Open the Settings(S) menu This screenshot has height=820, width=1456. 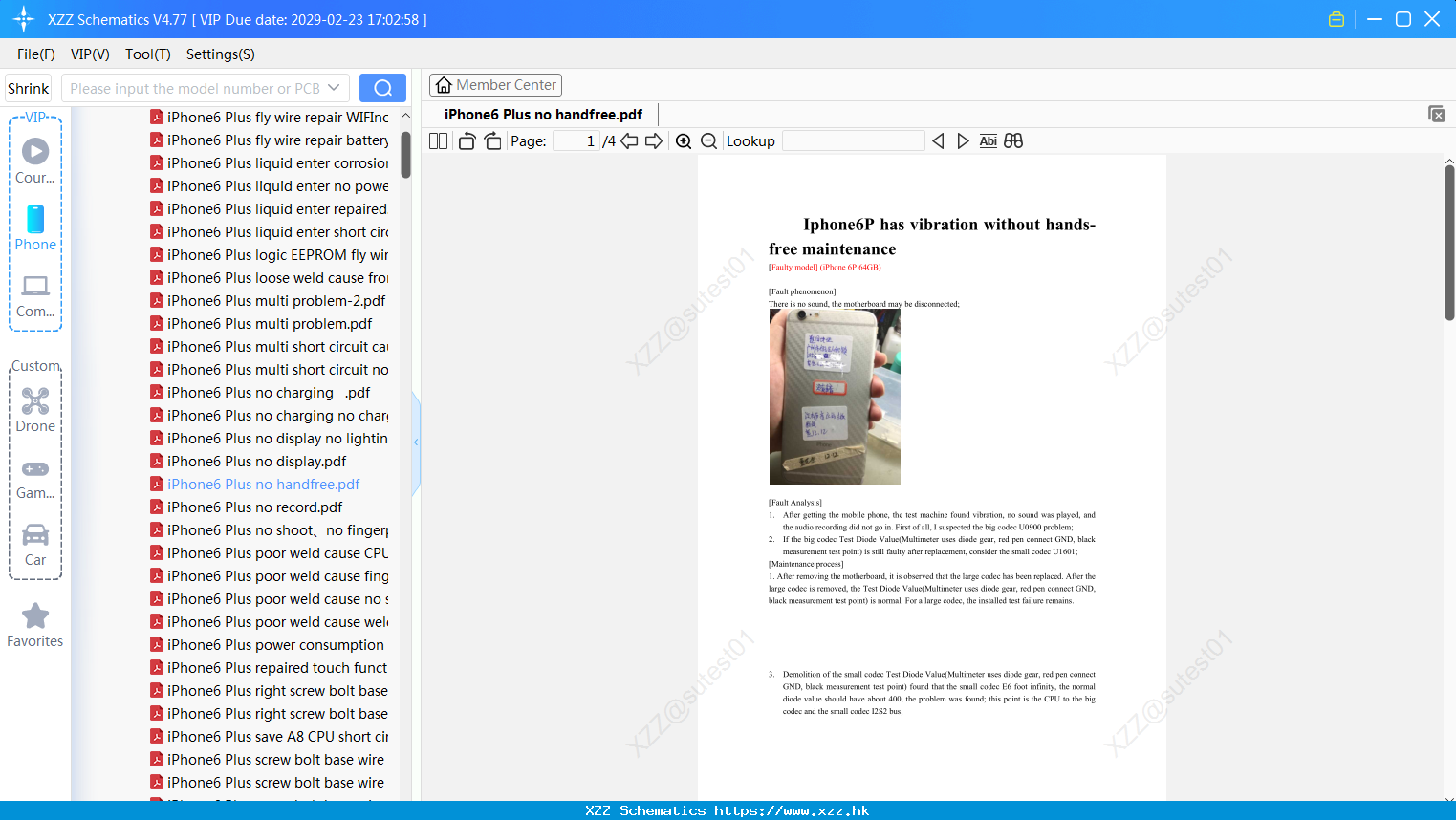coord(221,54)
